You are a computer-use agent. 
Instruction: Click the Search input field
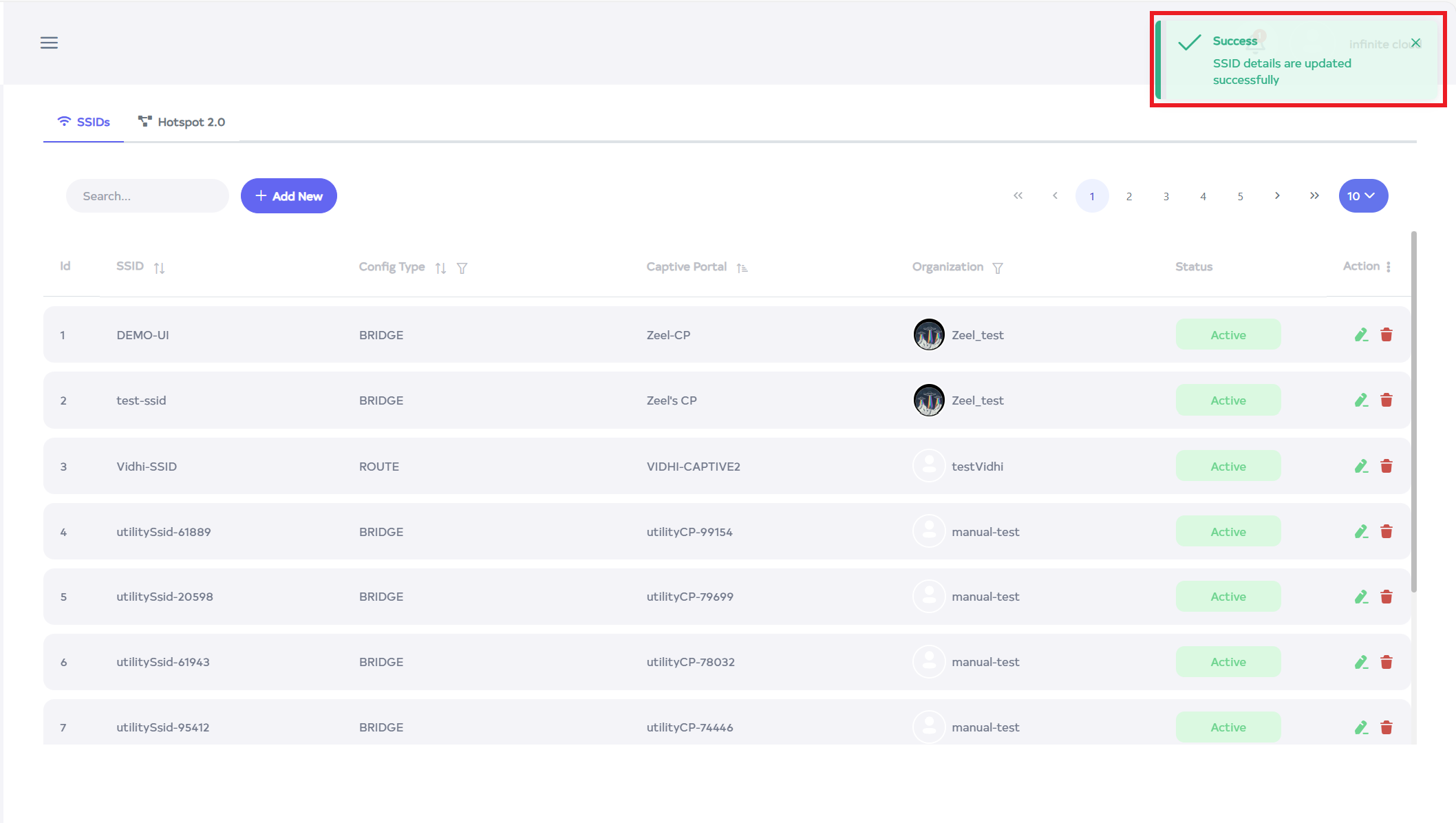147,196
